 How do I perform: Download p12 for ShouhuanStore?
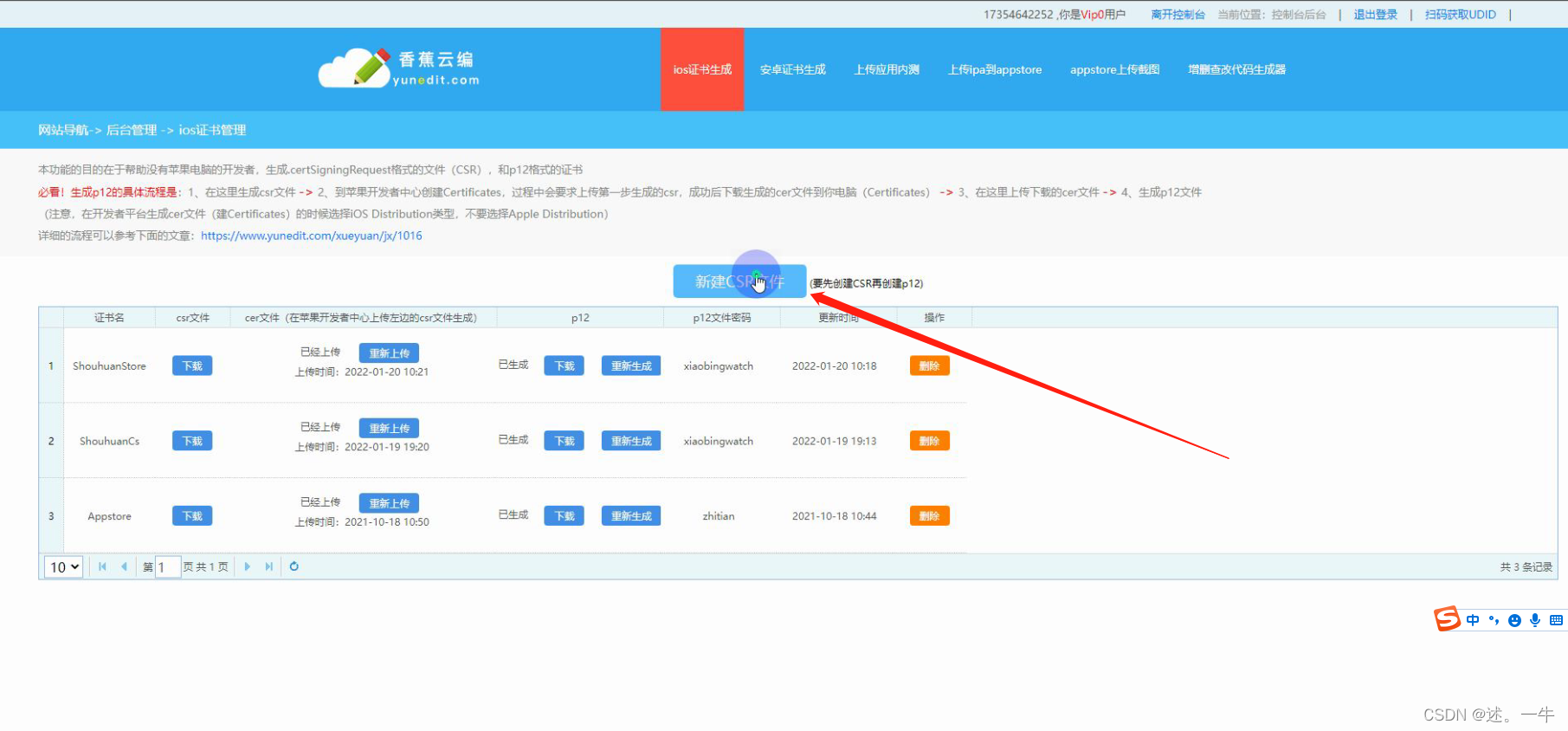point(565,365)
